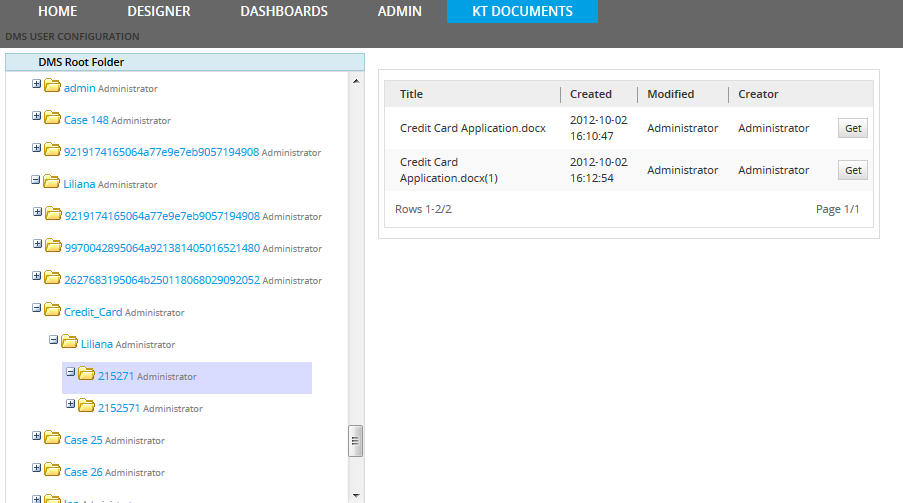Get the Credit Card Application.docx(1) file
The height and width of the screenshot is (503, 903).
852,170
